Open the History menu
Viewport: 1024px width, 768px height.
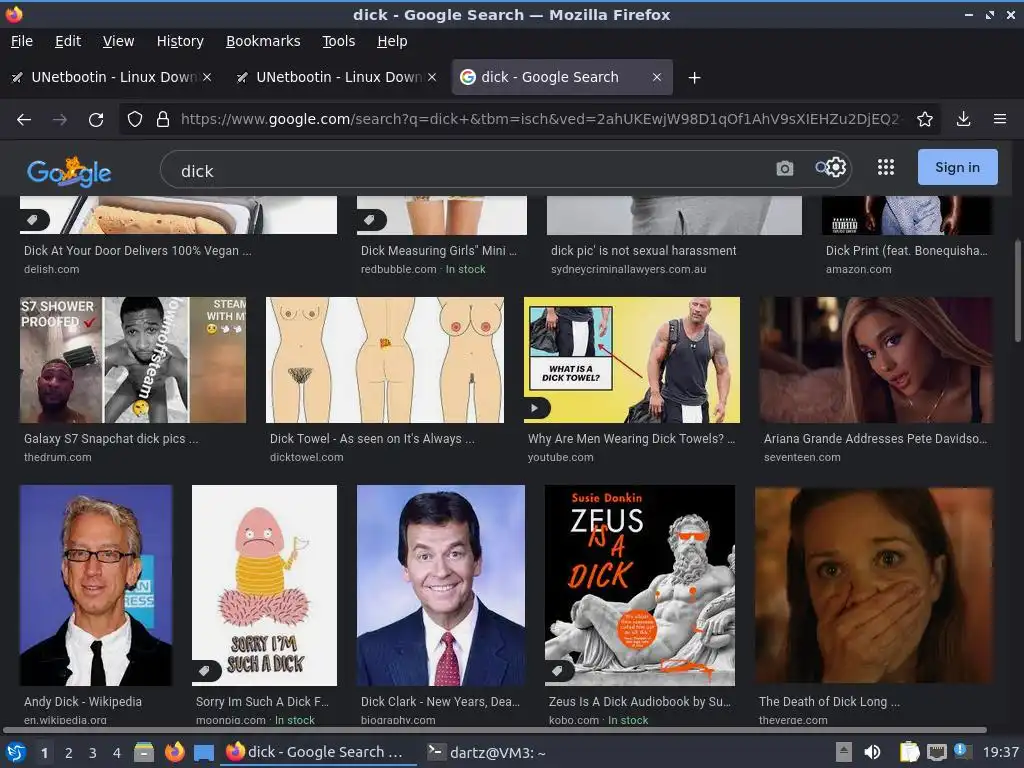click(x=180, y=41)
